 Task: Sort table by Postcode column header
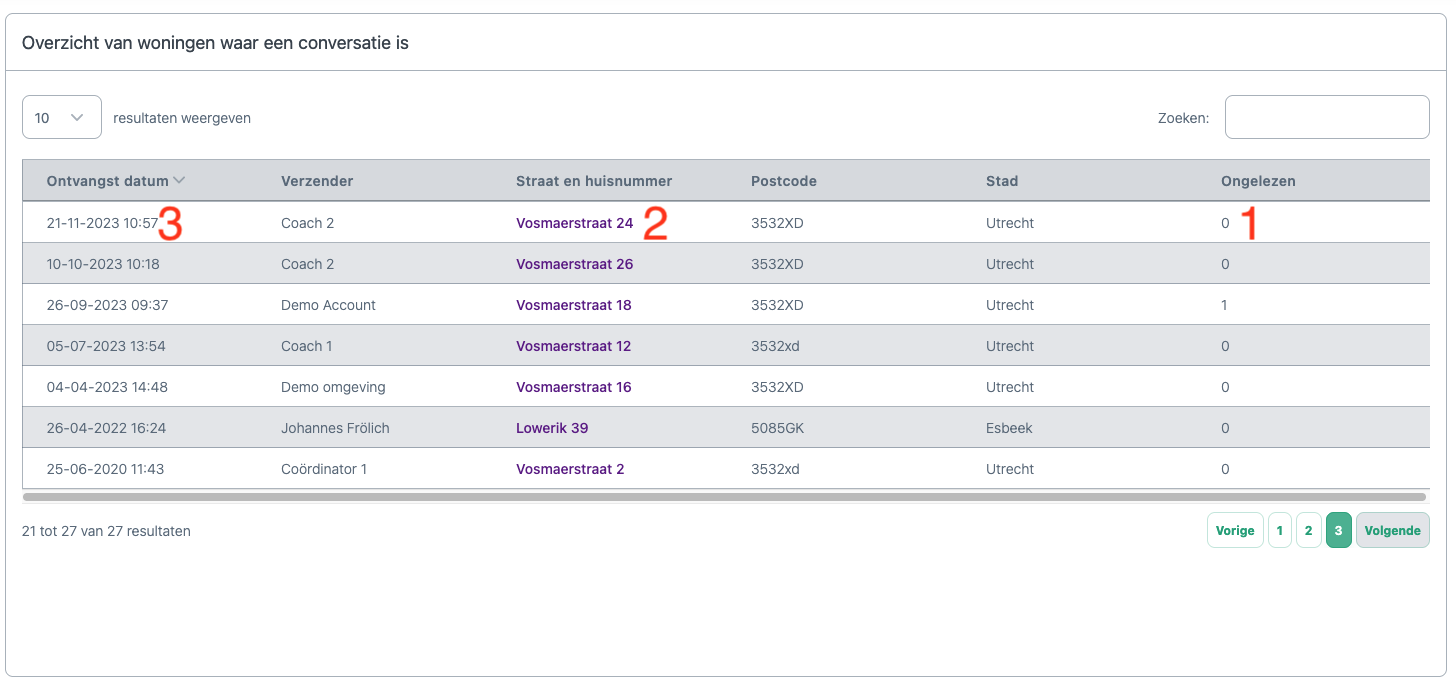pyautogui.click(x=783, y=181)
